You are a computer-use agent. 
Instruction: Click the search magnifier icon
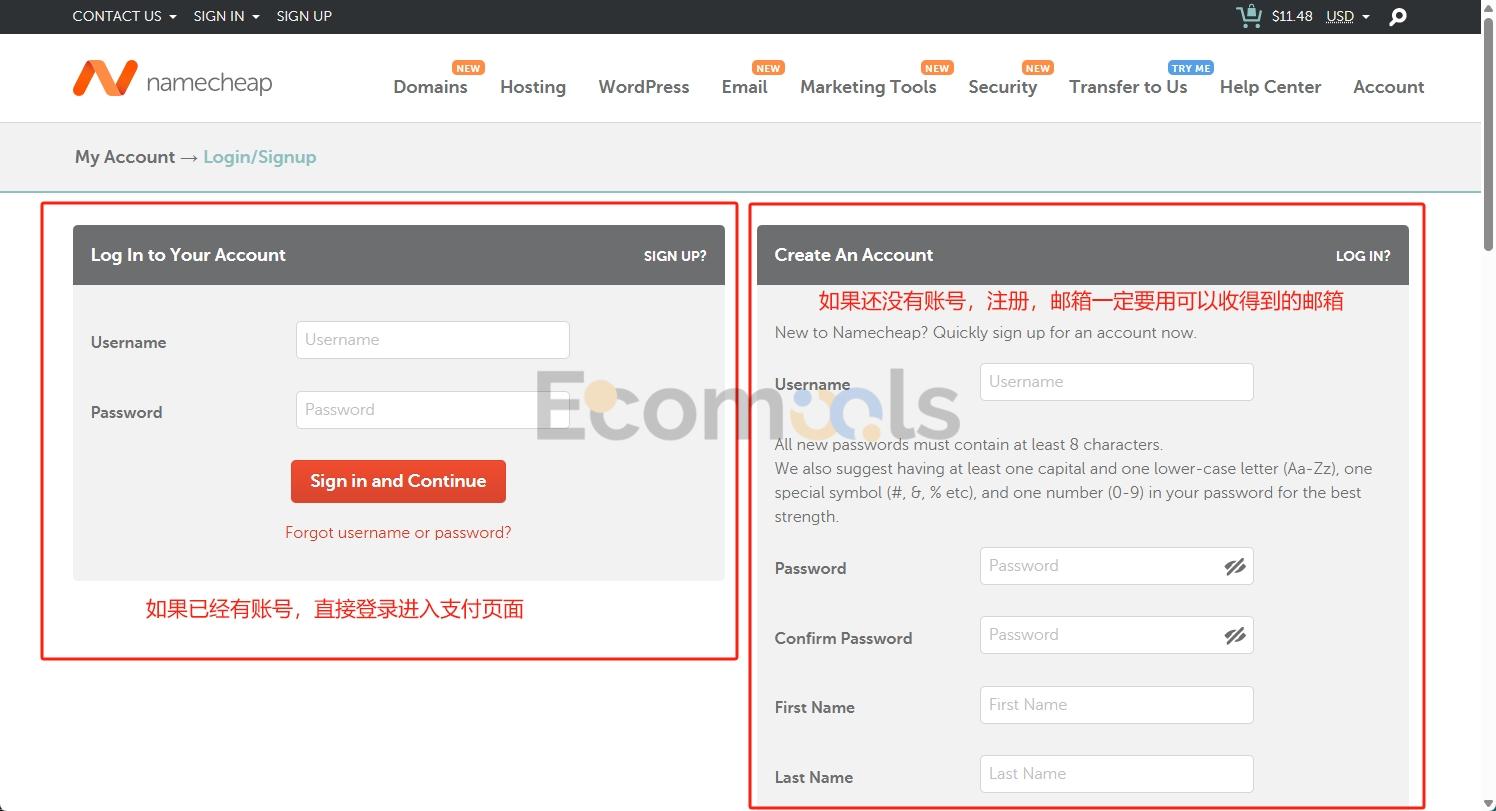[1398, 17]
